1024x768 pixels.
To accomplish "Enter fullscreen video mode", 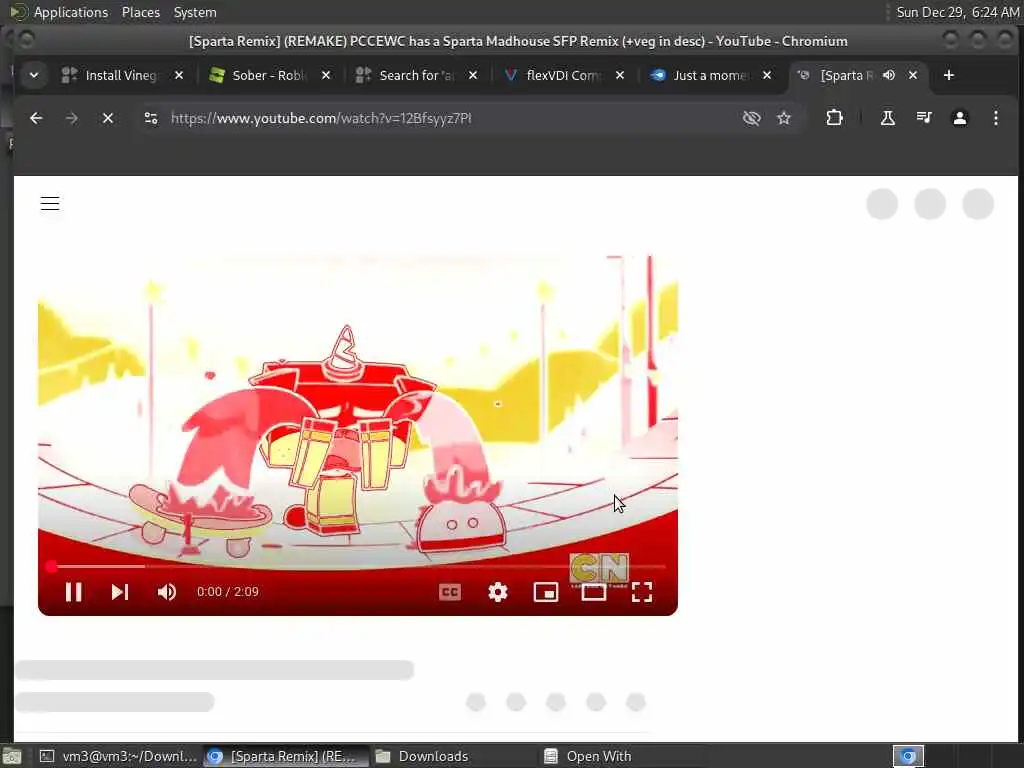I will (x=642, y=592).
